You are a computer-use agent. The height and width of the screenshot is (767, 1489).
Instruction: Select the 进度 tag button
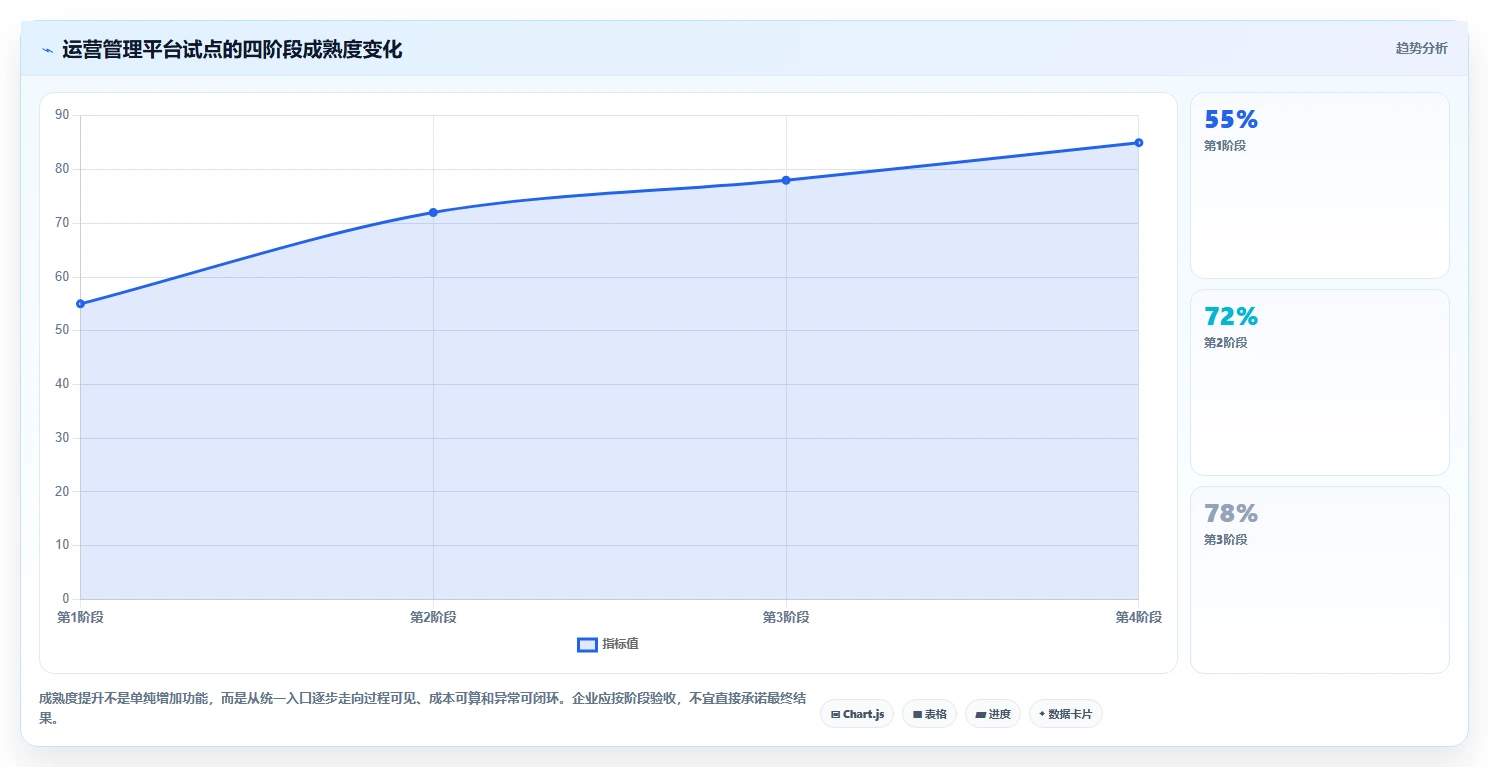click(x=993, y=714)
